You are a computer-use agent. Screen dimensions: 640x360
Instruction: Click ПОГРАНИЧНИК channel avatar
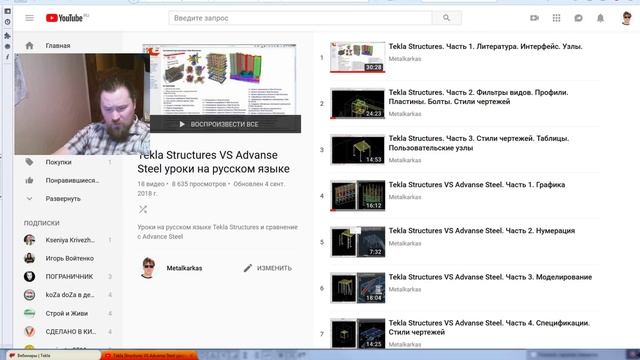(x=29, y=277)
